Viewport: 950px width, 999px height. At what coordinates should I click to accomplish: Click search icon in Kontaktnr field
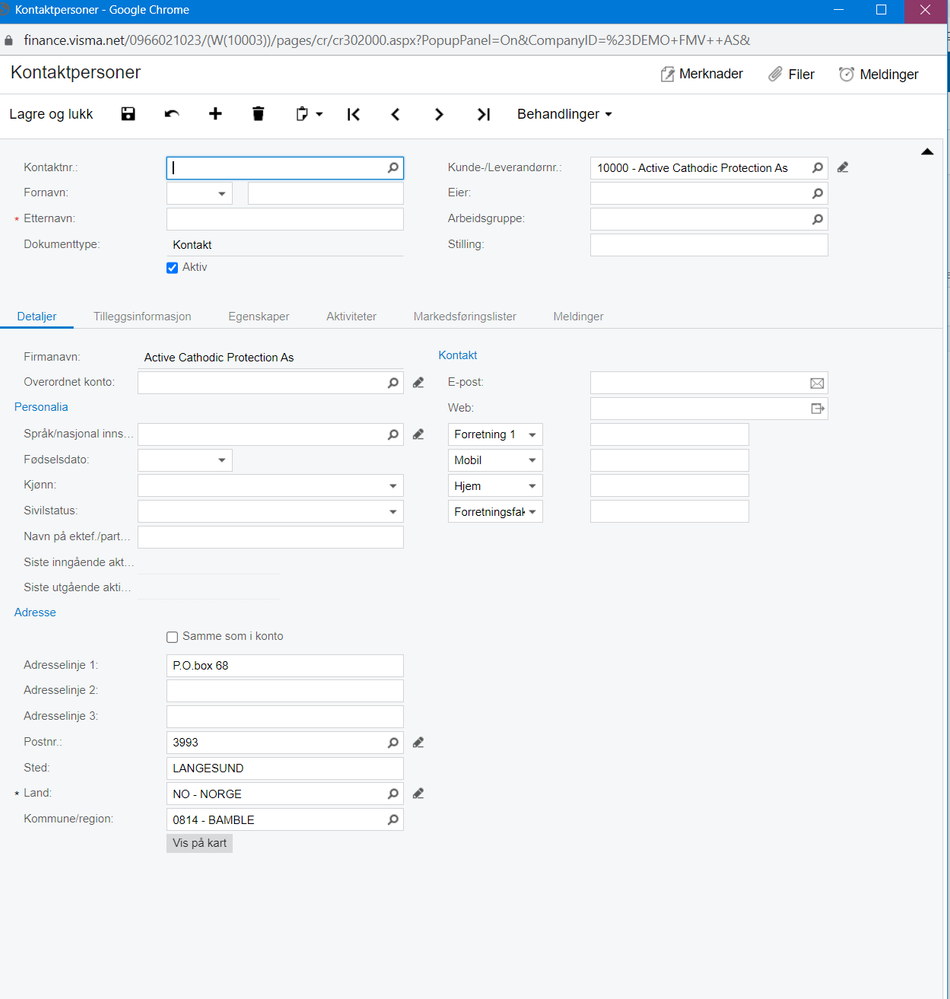point(393,168)
